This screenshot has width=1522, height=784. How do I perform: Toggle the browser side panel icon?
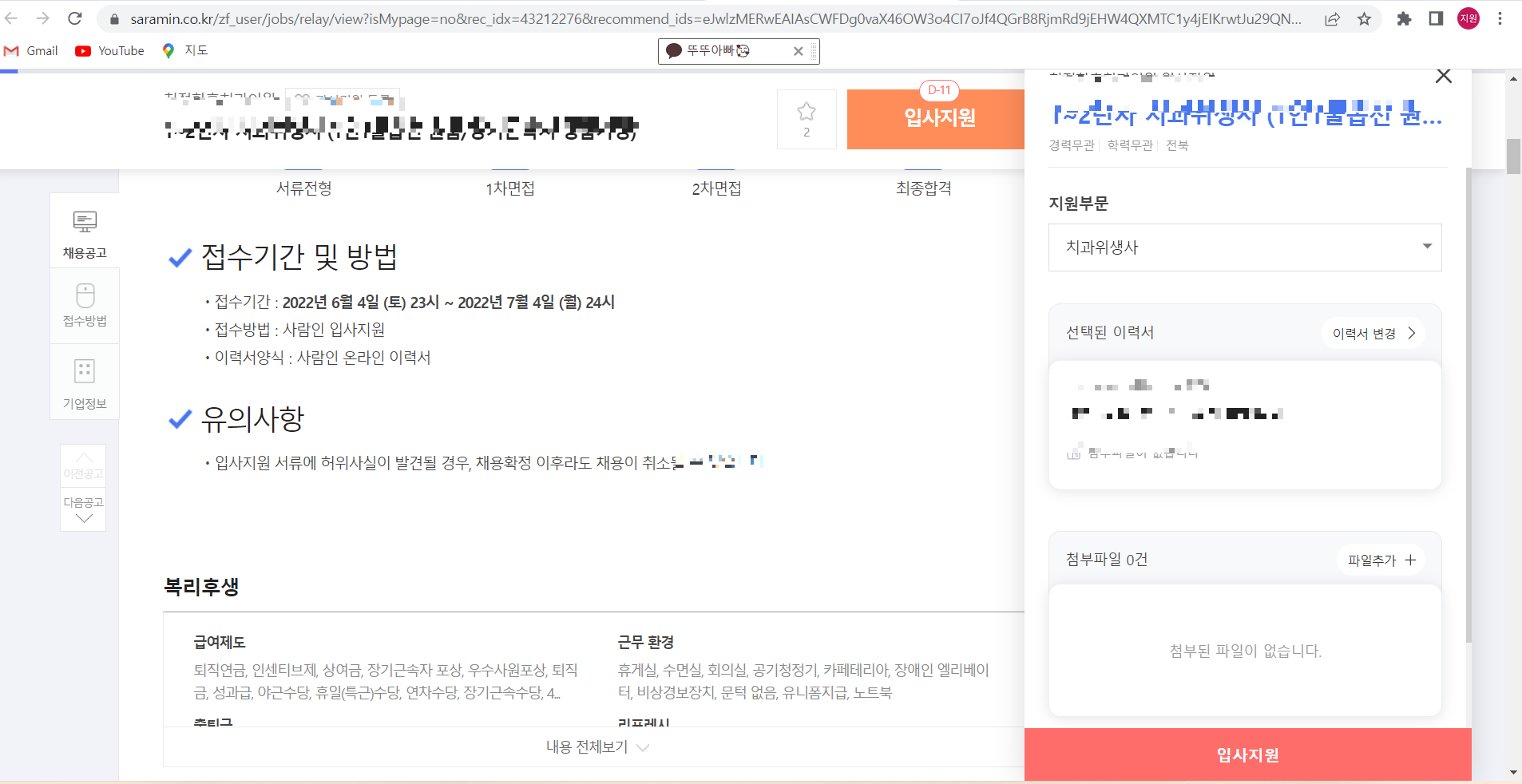(x=1436, y=18)
